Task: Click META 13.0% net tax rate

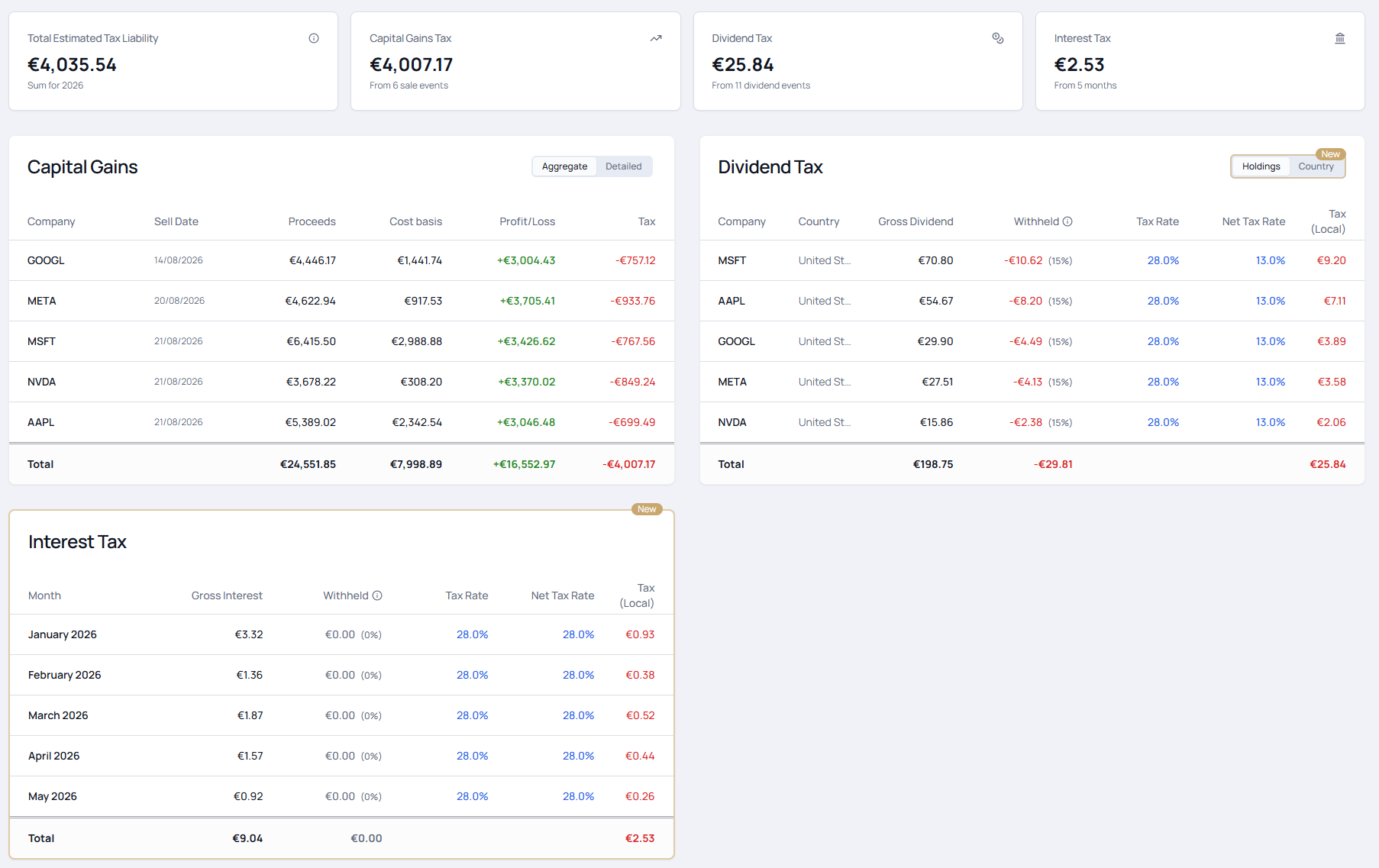Action: click(1271, 382)
